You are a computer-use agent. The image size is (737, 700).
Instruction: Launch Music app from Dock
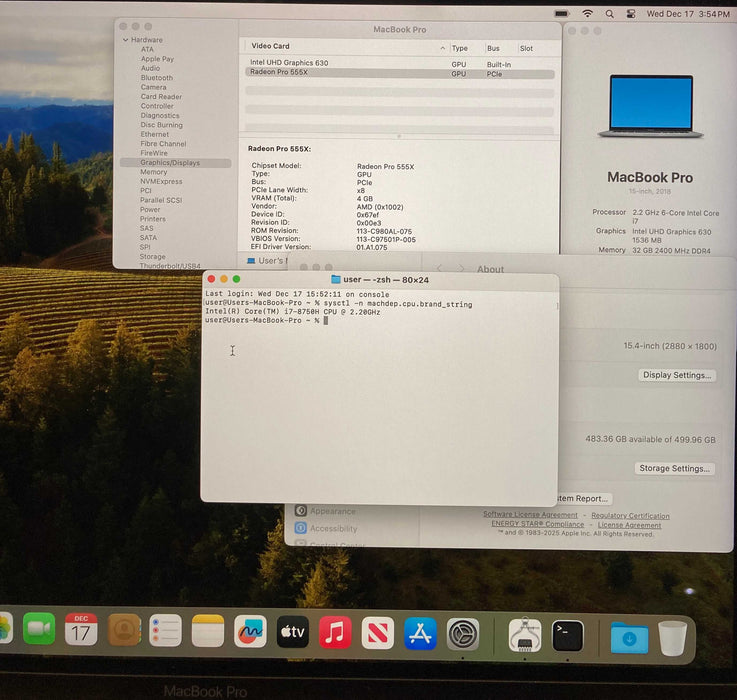point(335,632)
